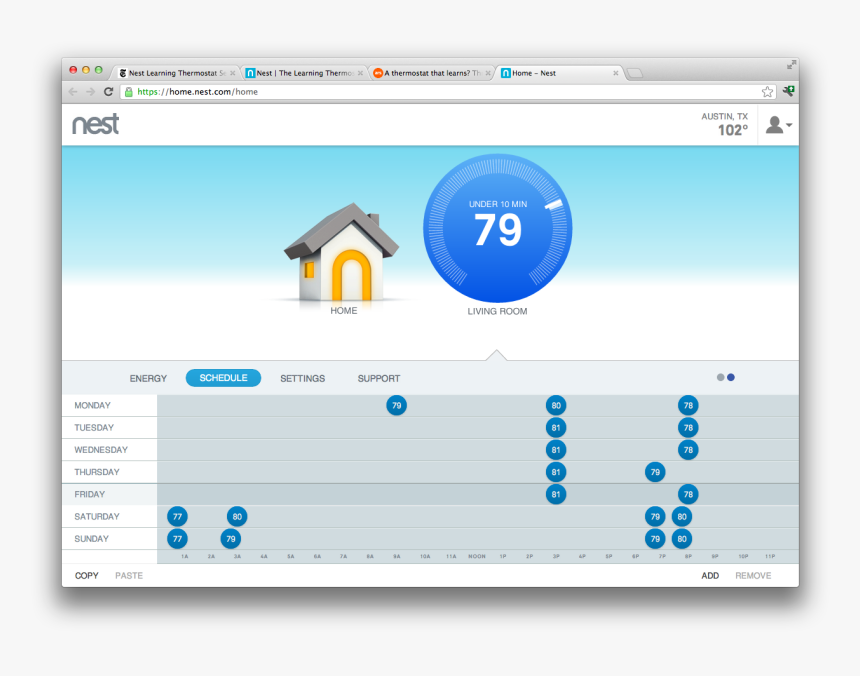
Task: Select the Wednesday row label
Action: click(x=101, y=450)
